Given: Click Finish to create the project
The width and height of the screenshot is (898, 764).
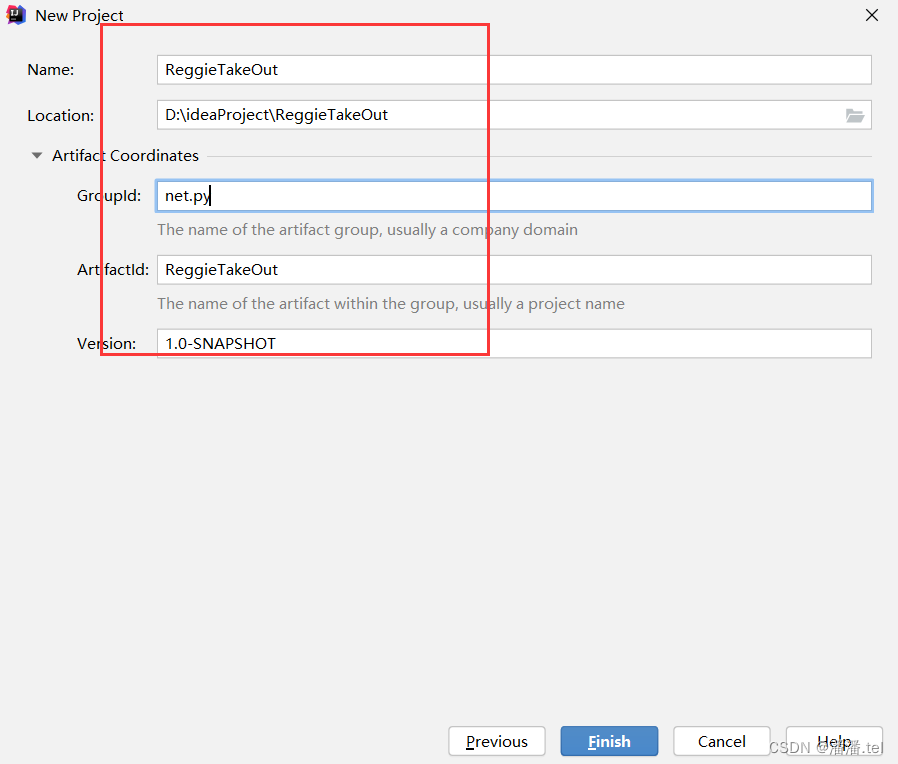Looking at the screenshot, I should (x=609, y=741).
